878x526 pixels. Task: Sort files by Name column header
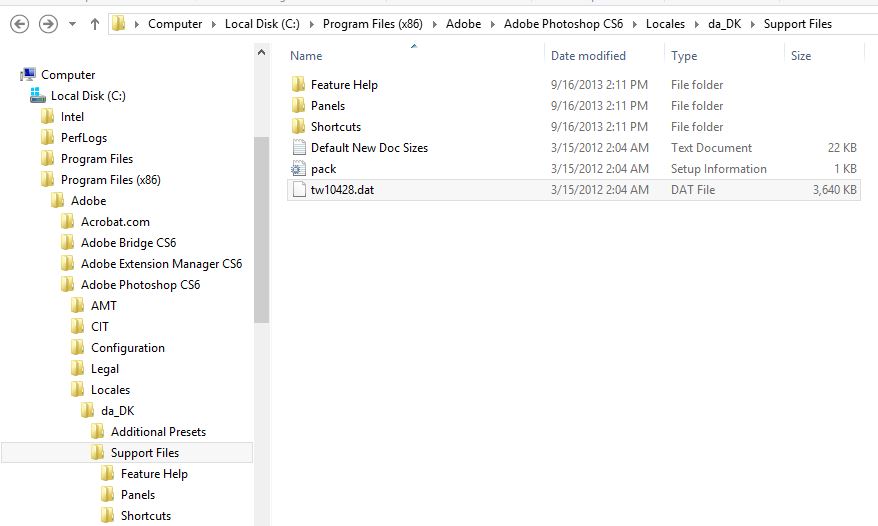[x=306, y=56]
